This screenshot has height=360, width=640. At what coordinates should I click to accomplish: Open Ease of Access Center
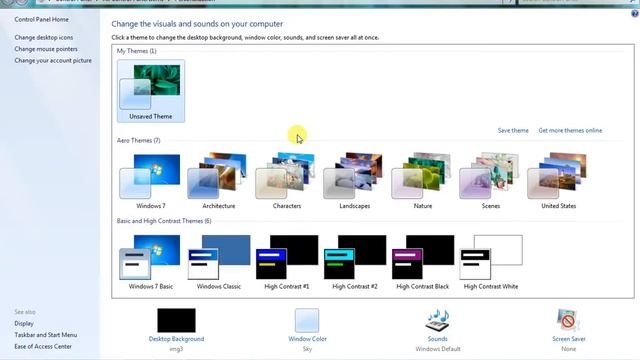pos(43,347)
